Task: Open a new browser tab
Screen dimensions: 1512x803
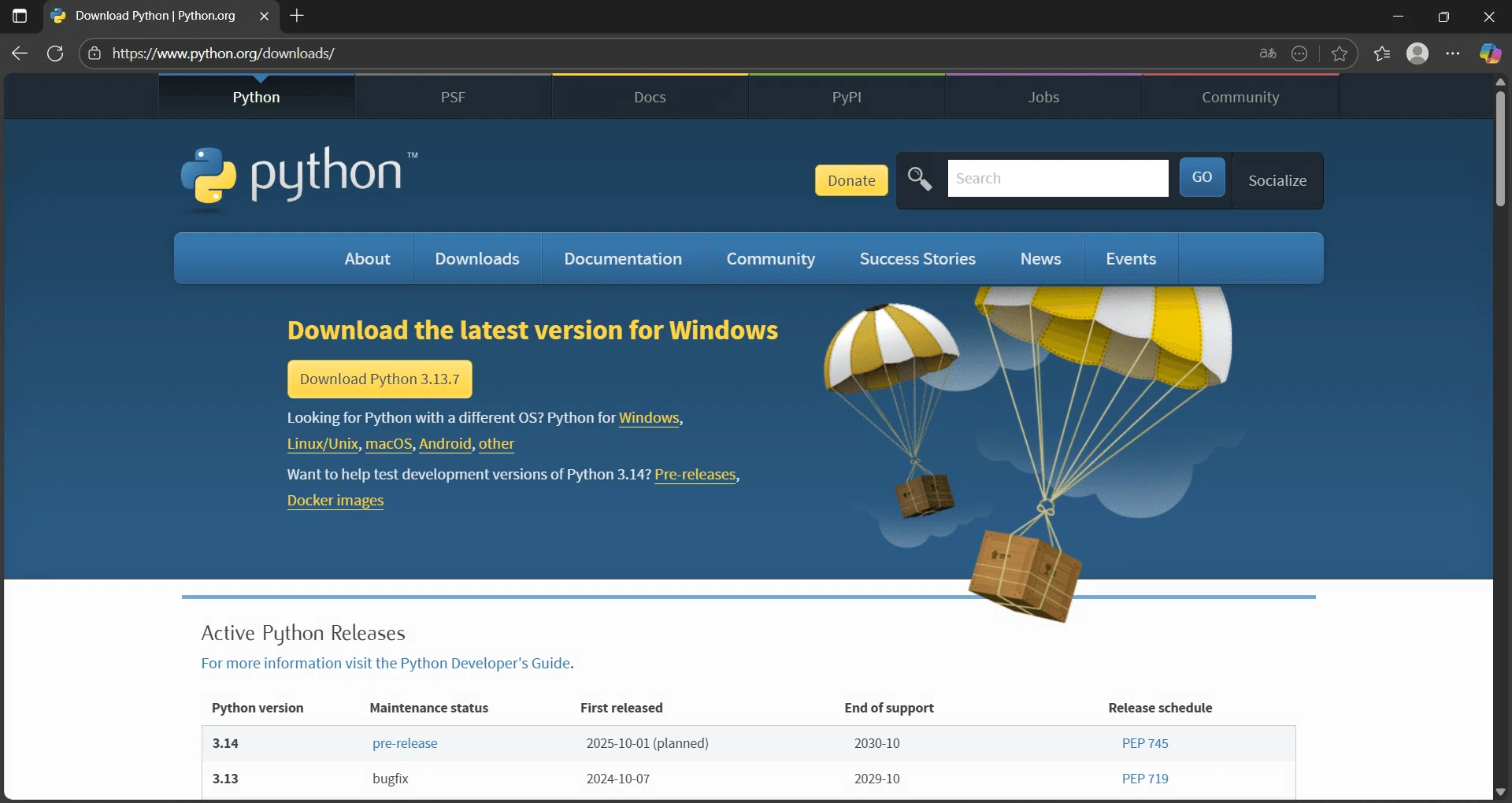Action: (x=297, y=16)
